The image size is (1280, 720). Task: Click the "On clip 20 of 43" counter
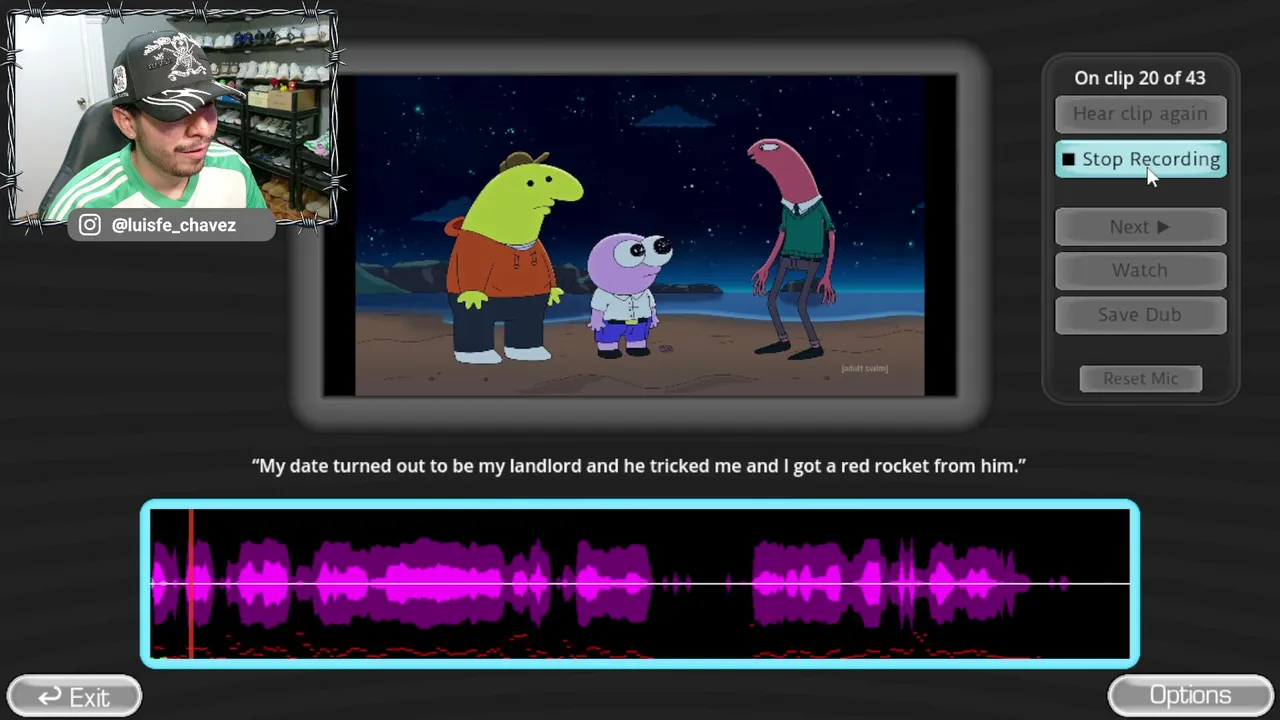click(1140, 78)
